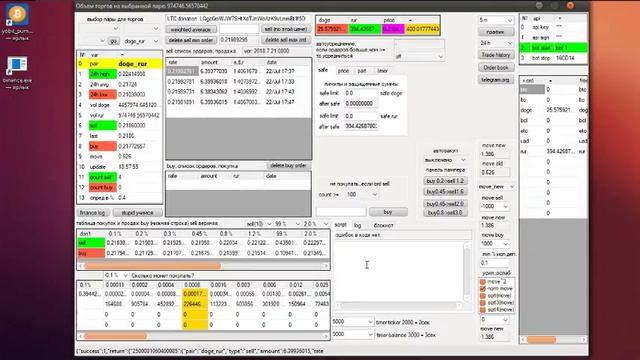Open the dropdown left of go button
This screenshot has width=640, height=360.
coord(92,41)
